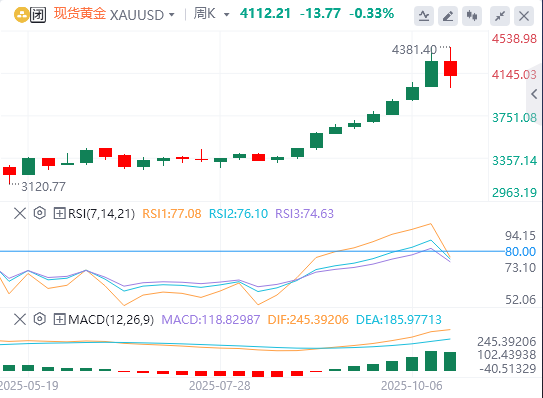This screenshot has height=398, width=543.
Task: Click the DIF:245.39206 value
Action: [308, 320]
